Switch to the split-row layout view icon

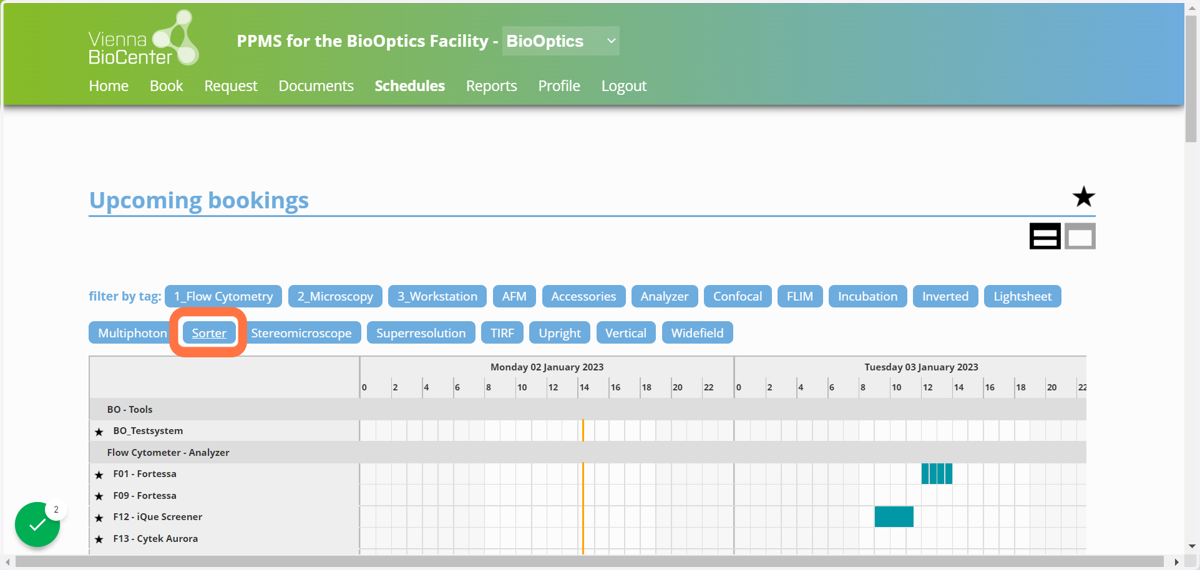pos(1045,237)
